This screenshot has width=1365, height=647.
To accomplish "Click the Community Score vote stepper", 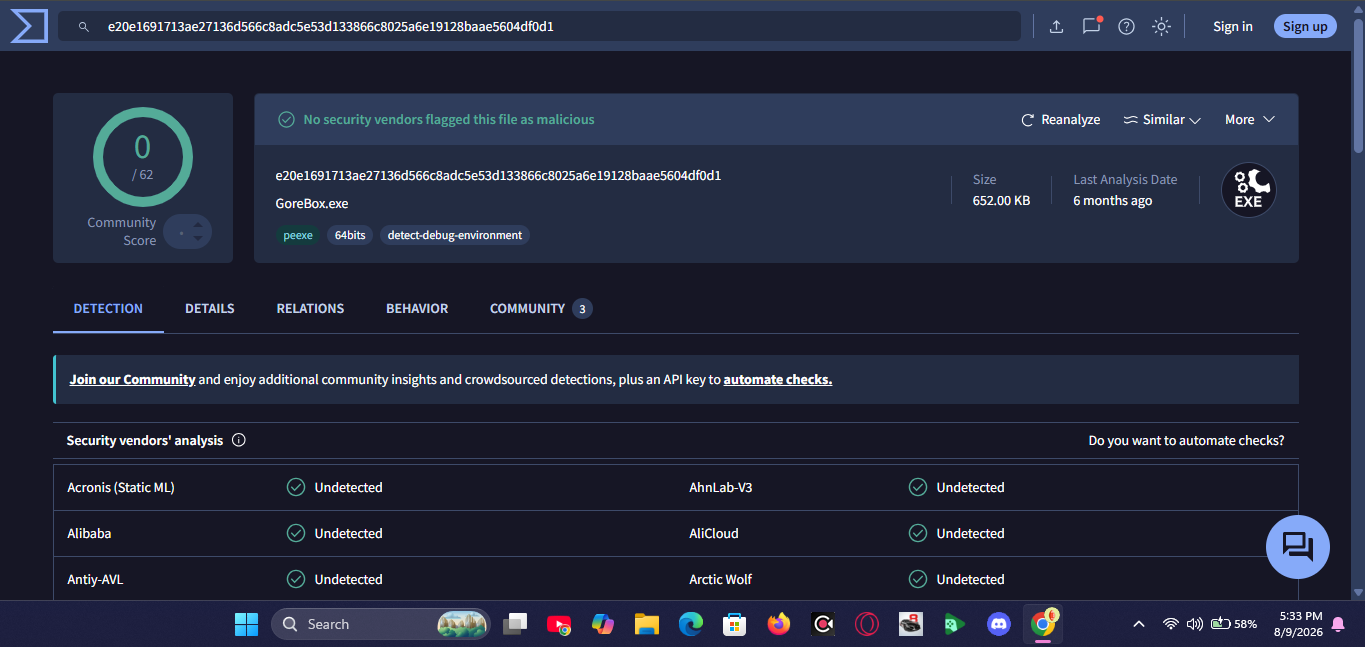I will coord(188,232).
